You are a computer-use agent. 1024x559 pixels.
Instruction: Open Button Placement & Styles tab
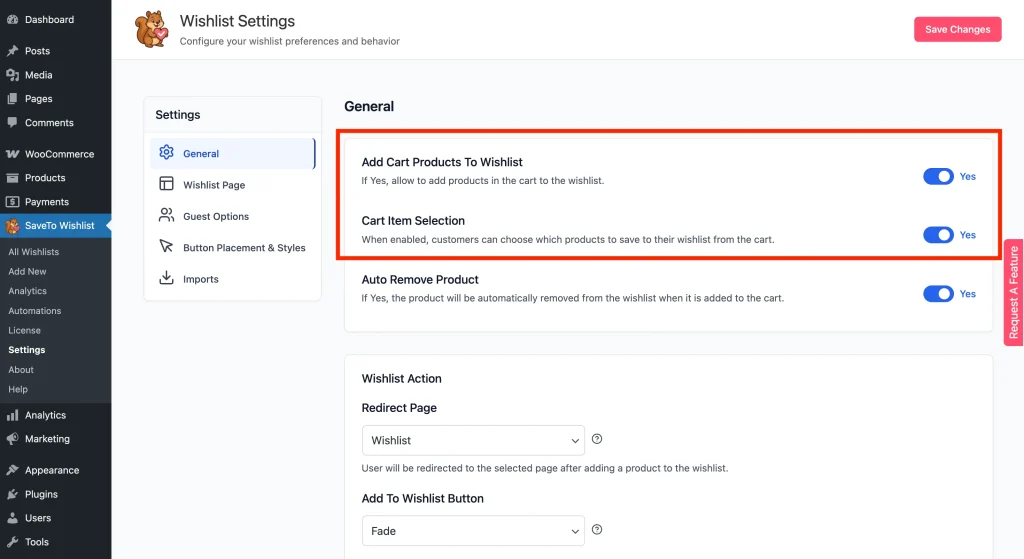232,248
